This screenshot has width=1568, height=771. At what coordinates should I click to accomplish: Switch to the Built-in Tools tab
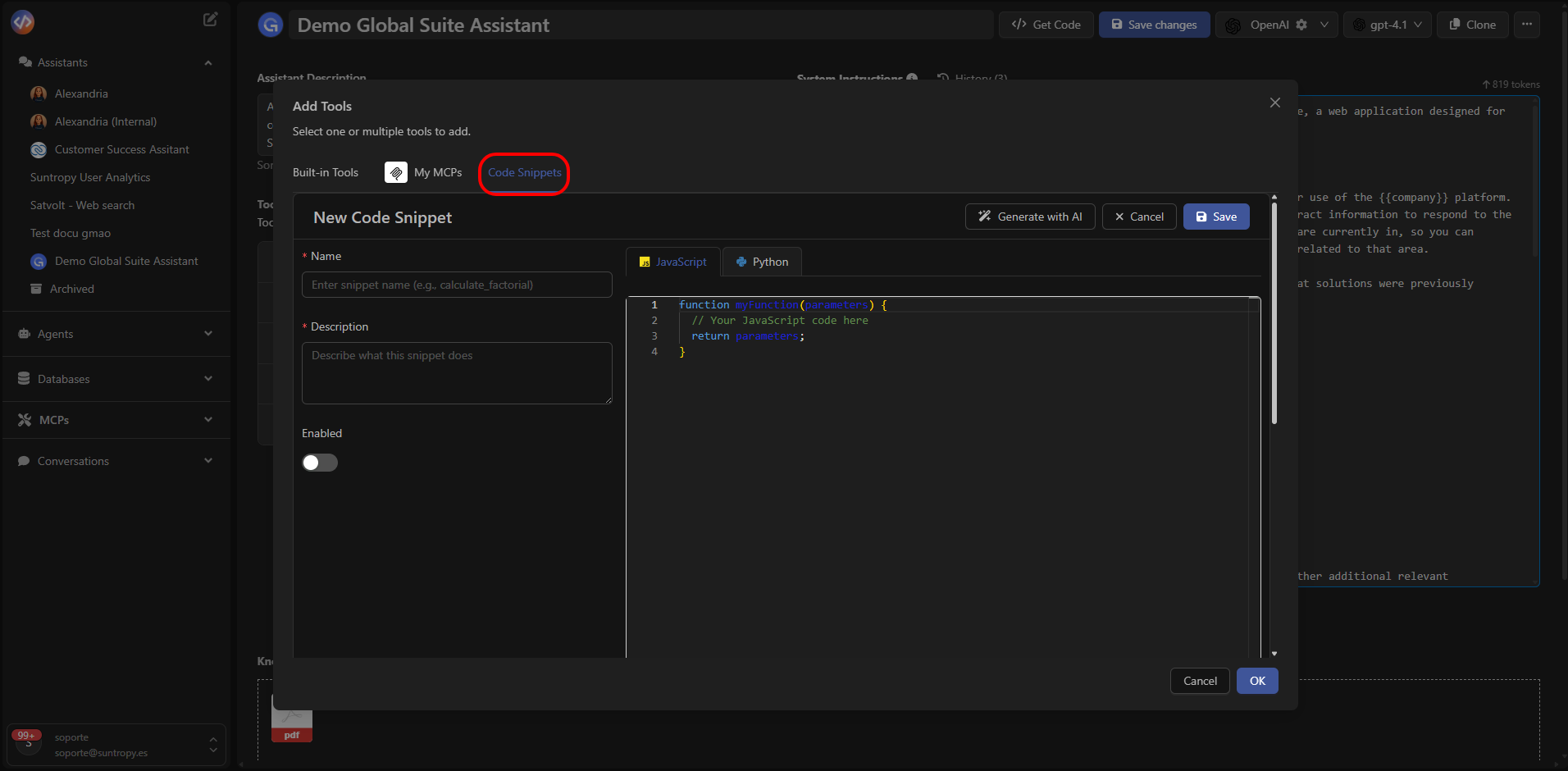coord(326,172)
